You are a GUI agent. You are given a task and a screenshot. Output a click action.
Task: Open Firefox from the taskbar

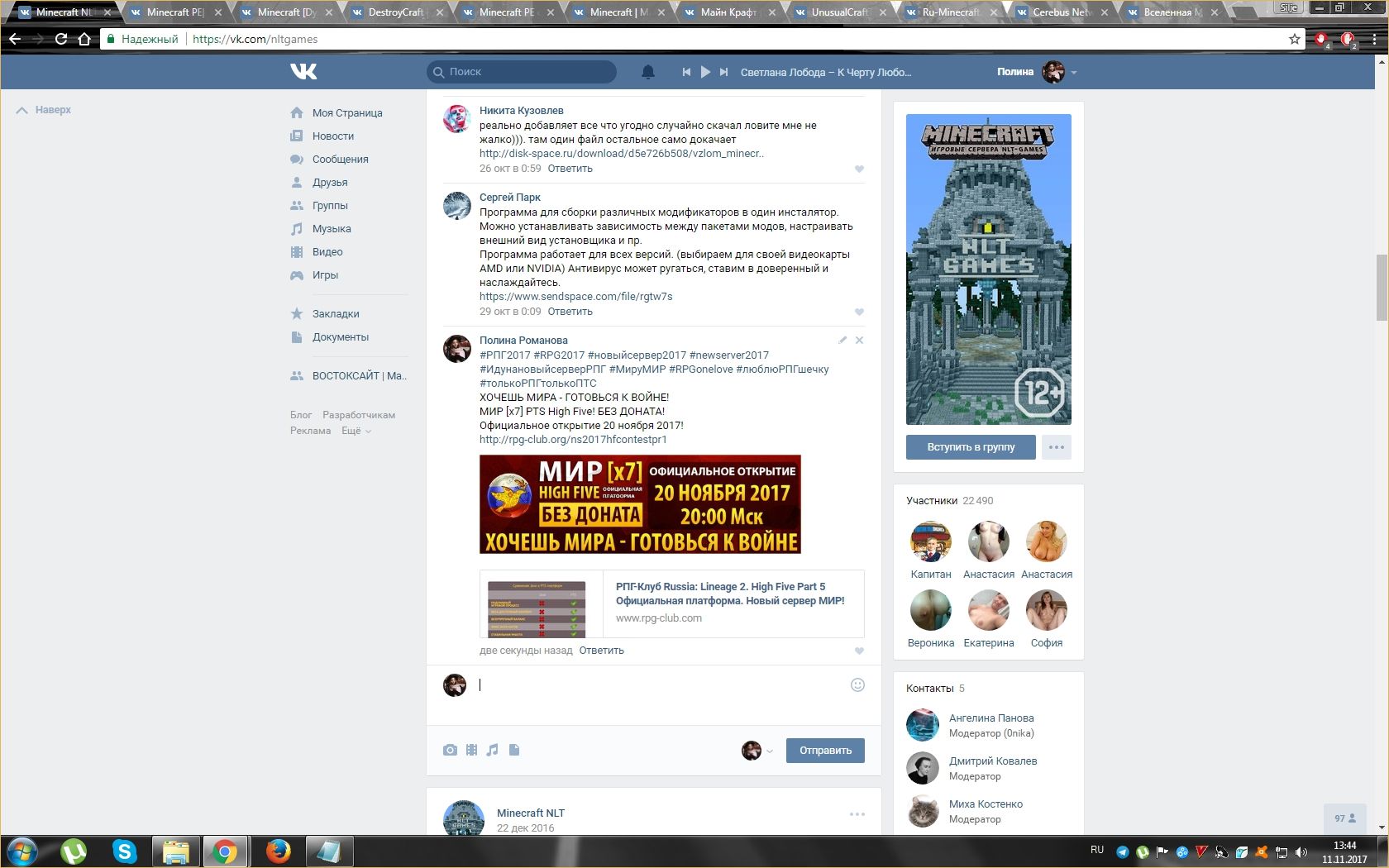click(278, 851)
